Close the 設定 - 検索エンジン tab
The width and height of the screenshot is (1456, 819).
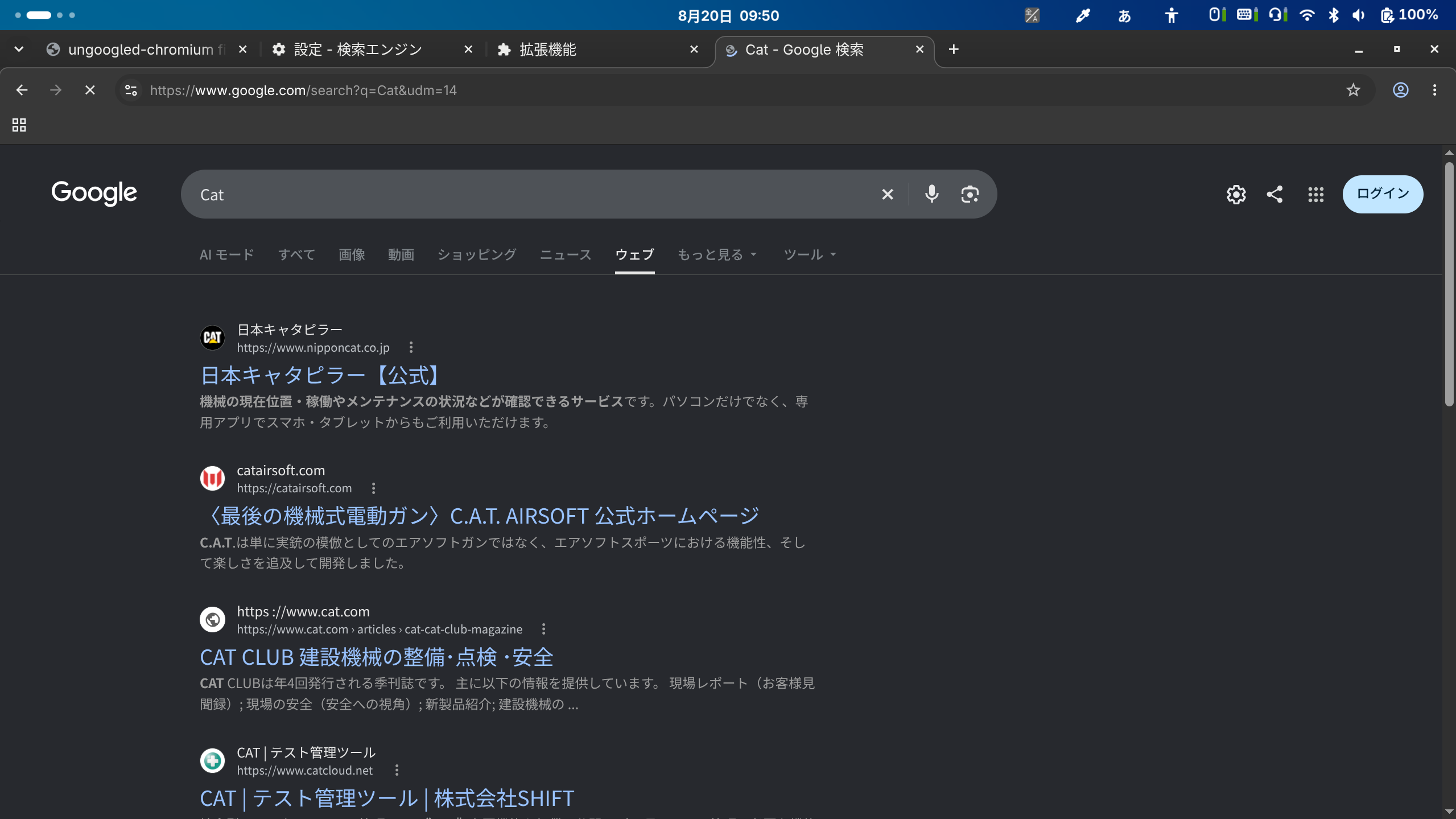tap(468, 50)
